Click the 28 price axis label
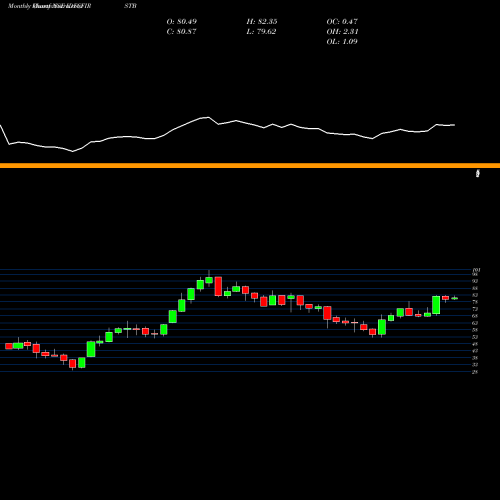 475,372
